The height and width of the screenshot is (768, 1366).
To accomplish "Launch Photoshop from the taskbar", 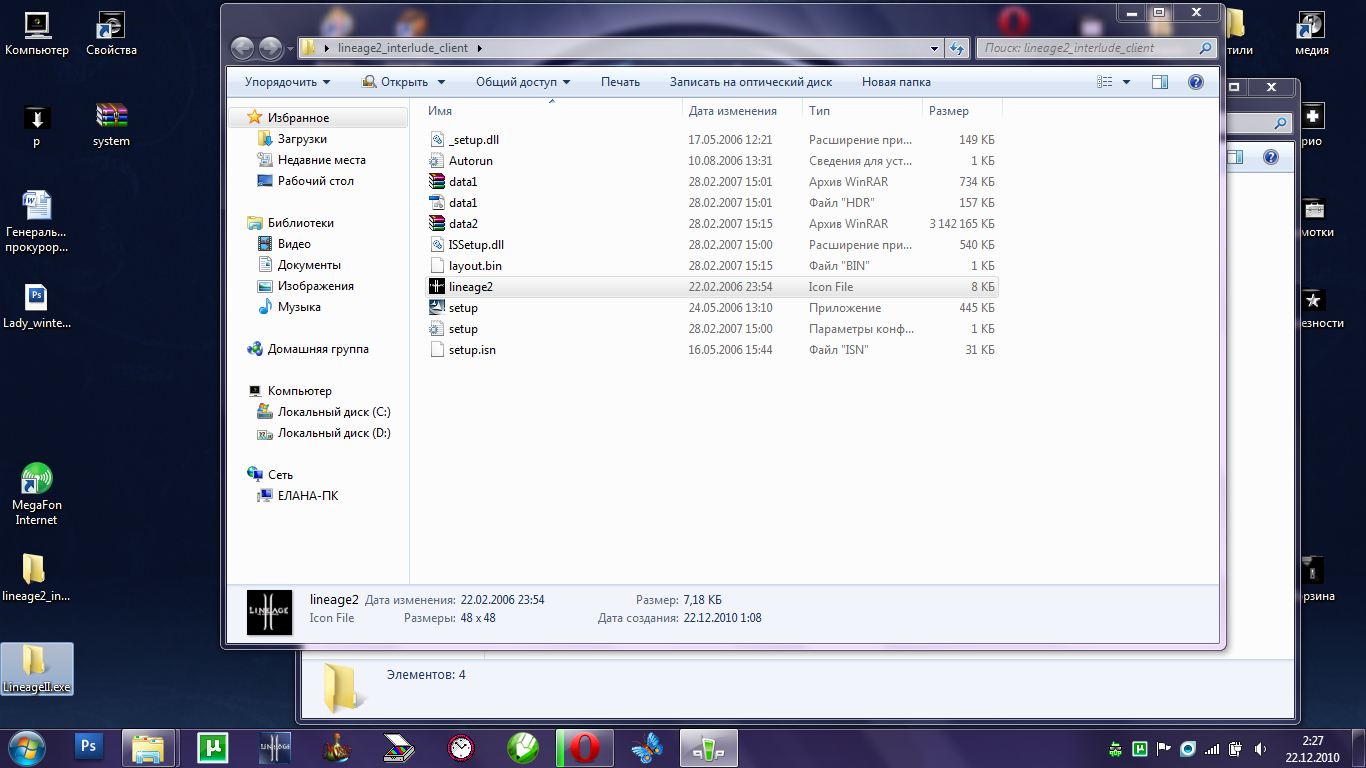I will (x=89, y=746).
